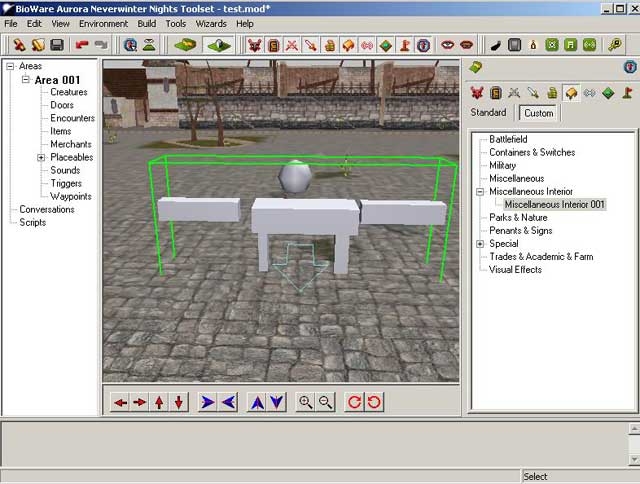Pan camera up with red up arrow
Image resolution: width=640 pixels, height=484 pixels.
click(160, 402)
